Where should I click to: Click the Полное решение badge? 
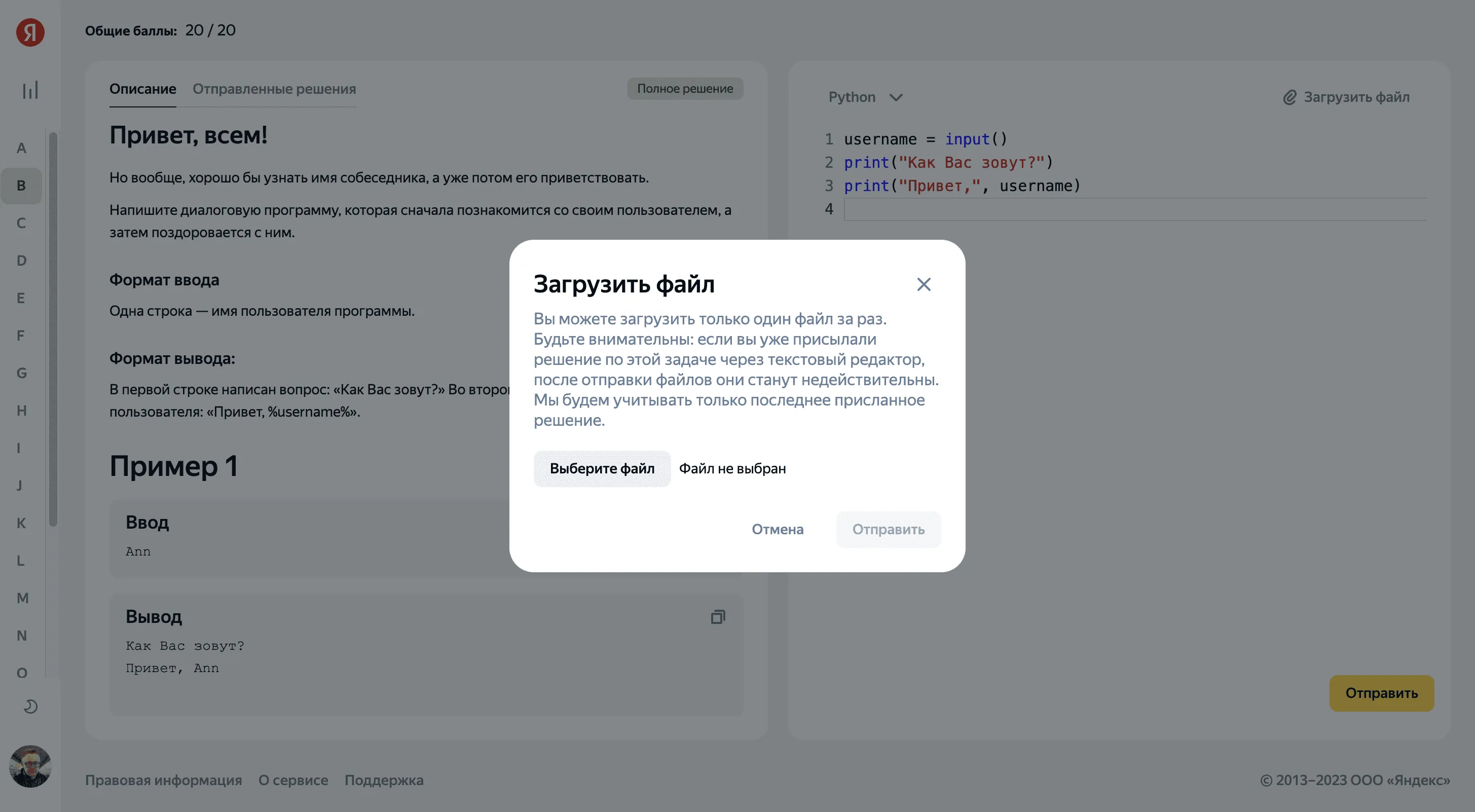(x=685, y=89)
